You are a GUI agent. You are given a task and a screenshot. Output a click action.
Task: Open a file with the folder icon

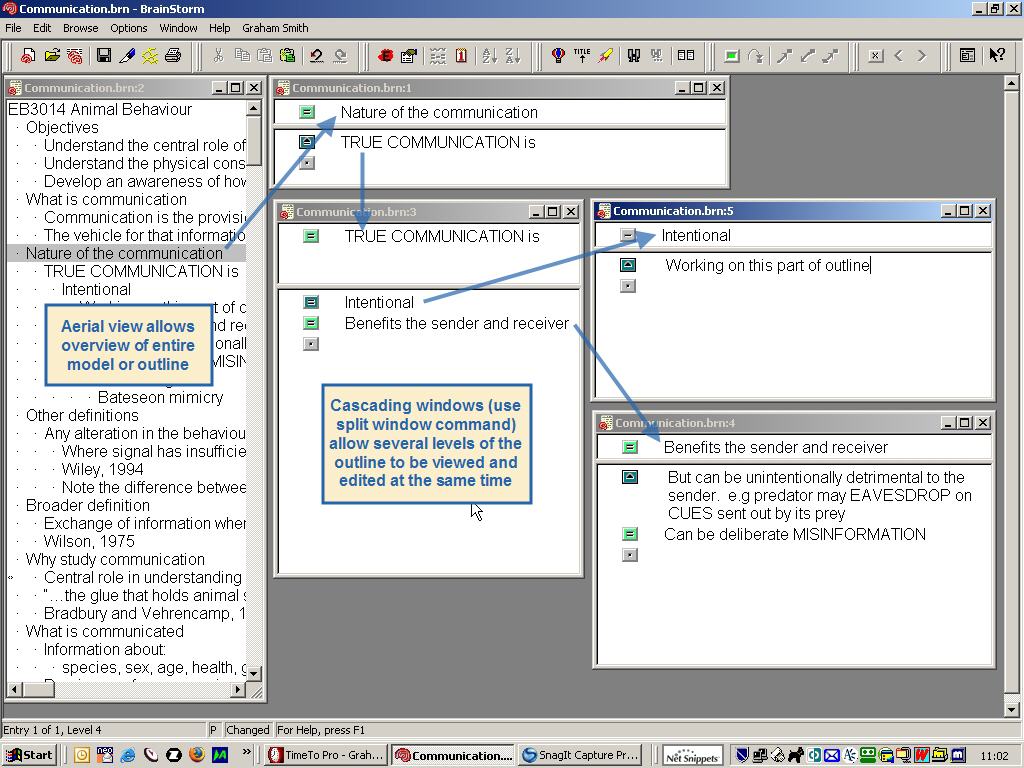[52, 56]
